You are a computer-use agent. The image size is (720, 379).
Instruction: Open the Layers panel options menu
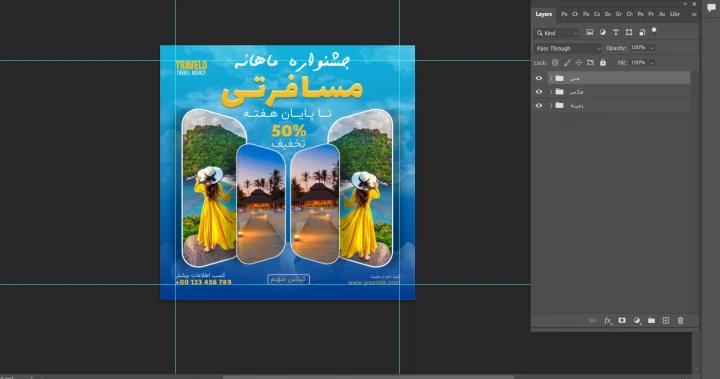(694, 15)
